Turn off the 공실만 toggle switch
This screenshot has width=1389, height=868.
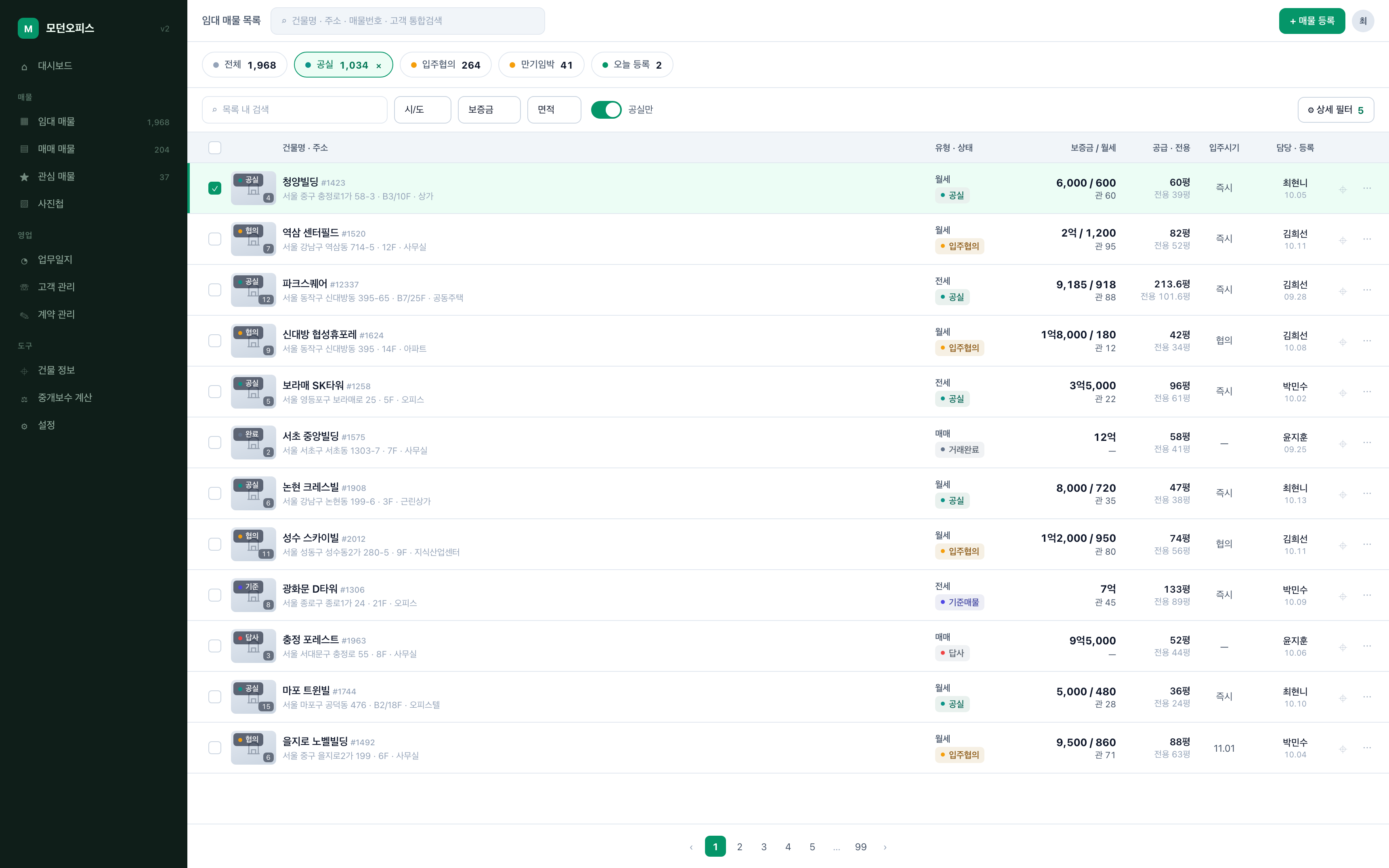click(x=606, y=110)
